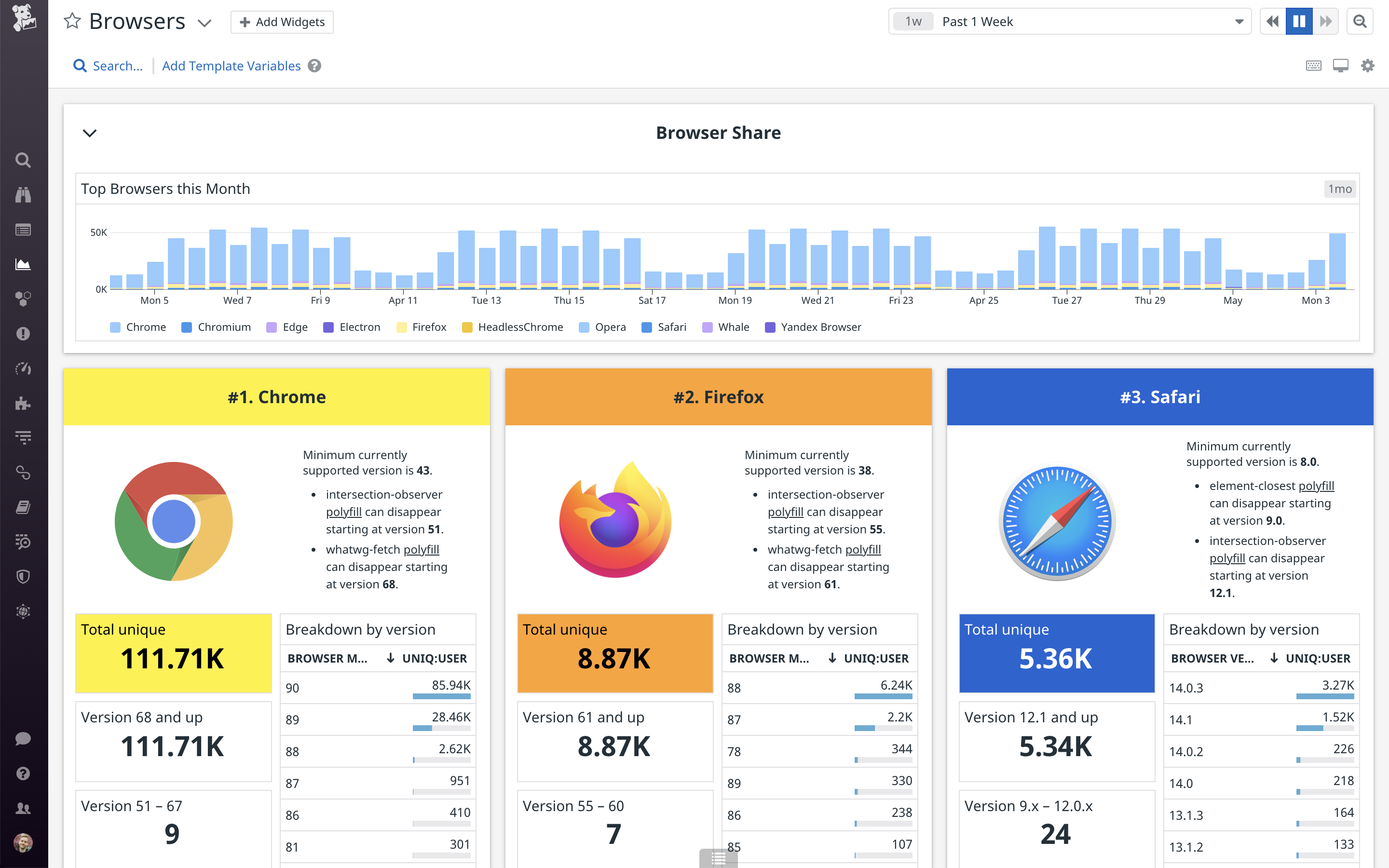
Task: Open Security via the shield sidebar icon
Action: [23, 576]
